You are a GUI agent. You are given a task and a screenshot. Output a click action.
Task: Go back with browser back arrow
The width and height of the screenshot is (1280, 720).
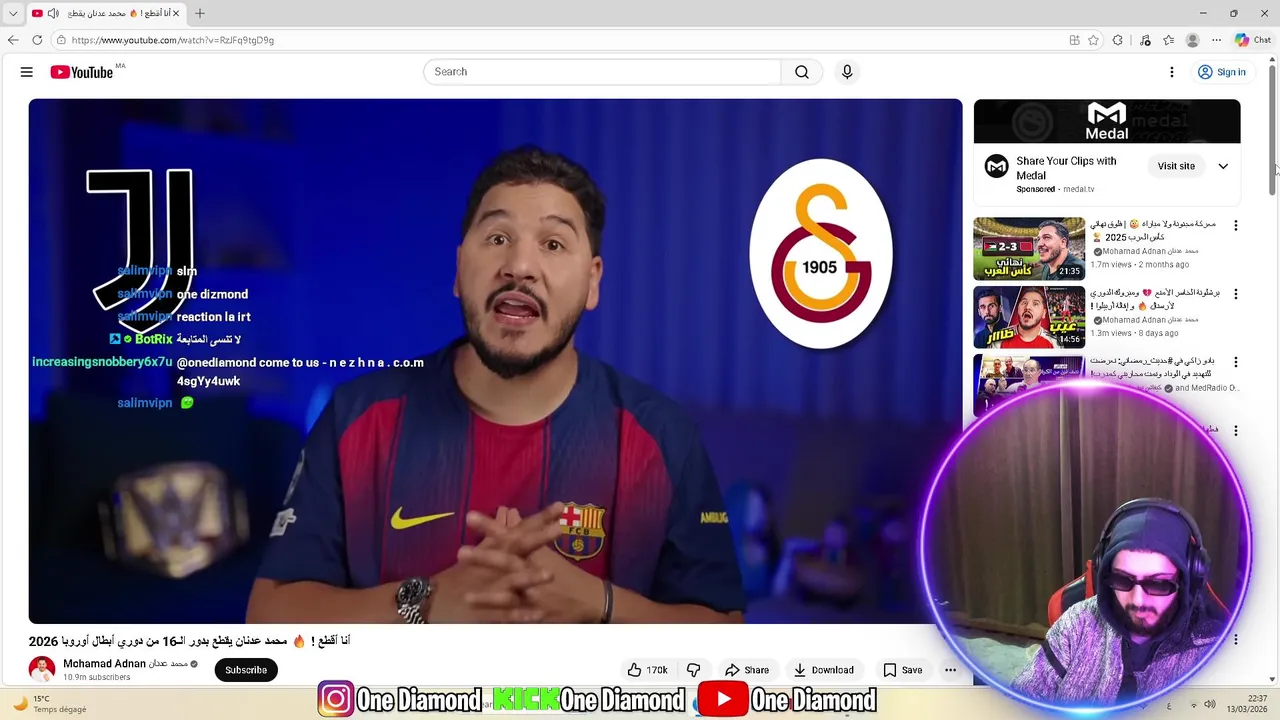(x=13, y=40)
